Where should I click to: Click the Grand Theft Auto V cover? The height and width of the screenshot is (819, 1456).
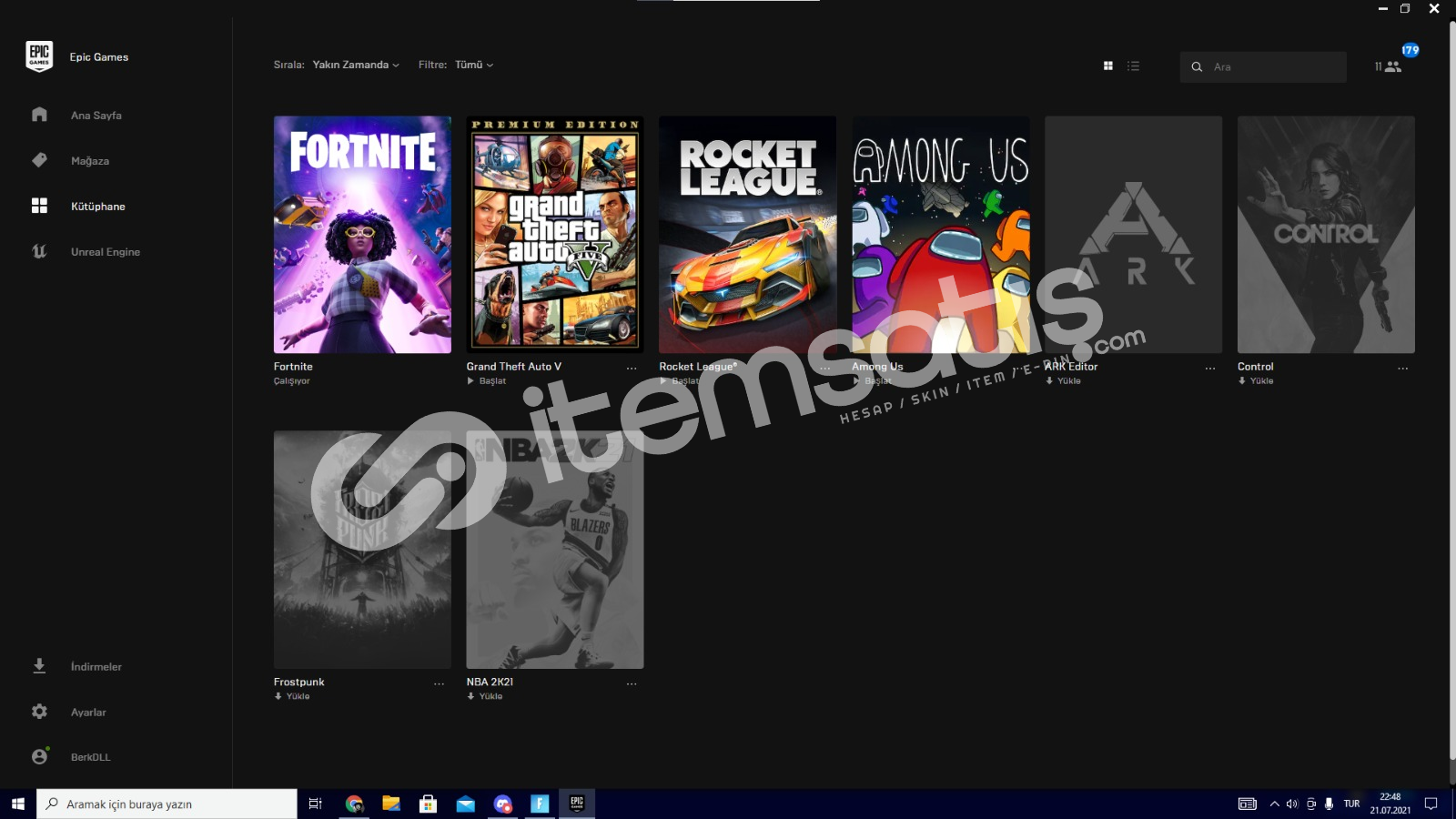coord(555,234)
